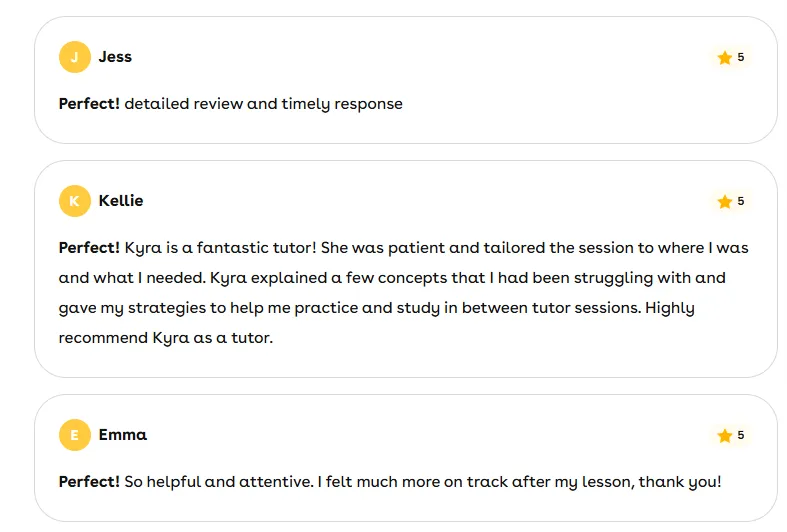The image size is (787, 532).
Task: Select the reviewer name Emma
Action: pos(122,435)
